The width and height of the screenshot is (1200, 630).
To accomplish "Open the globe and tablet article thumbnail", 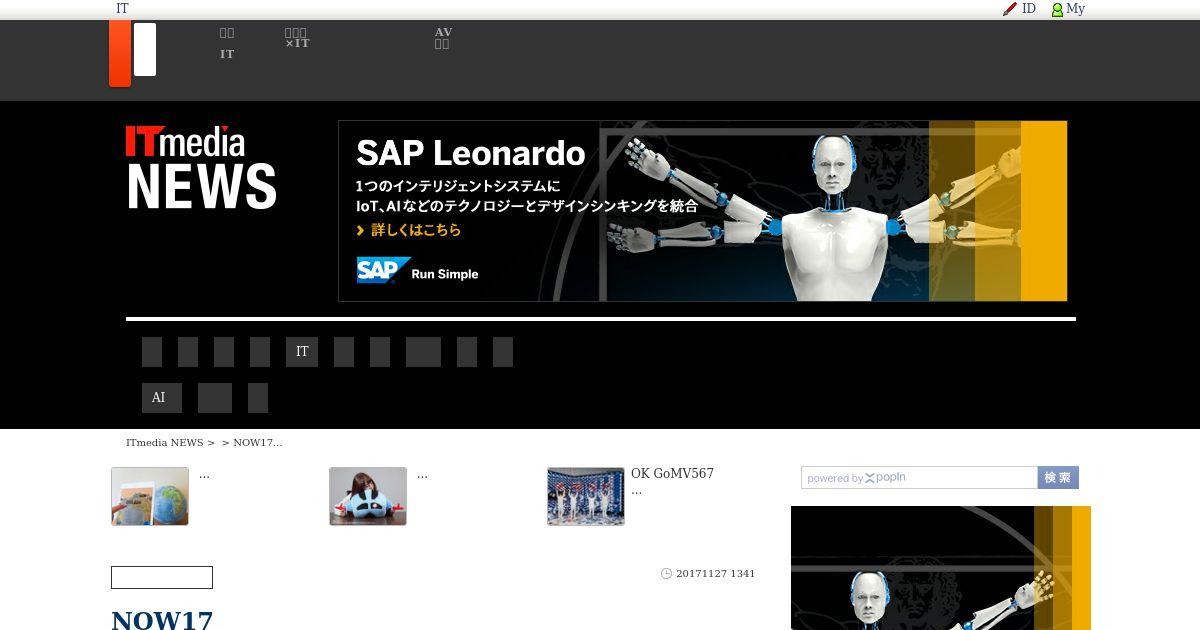I will (x=150, y=496).
